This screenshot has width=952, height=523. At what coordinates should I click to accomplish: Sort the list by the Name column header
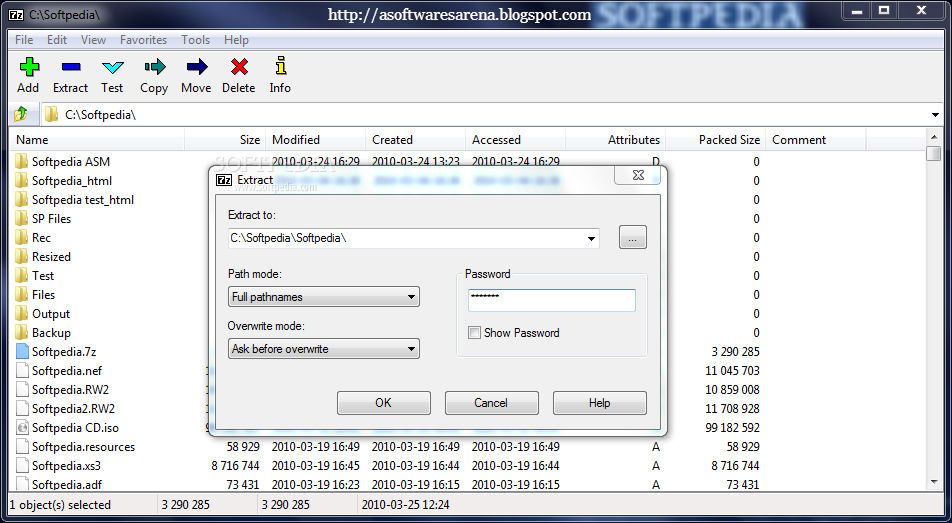pyautogui.click(x=97, y=140)
